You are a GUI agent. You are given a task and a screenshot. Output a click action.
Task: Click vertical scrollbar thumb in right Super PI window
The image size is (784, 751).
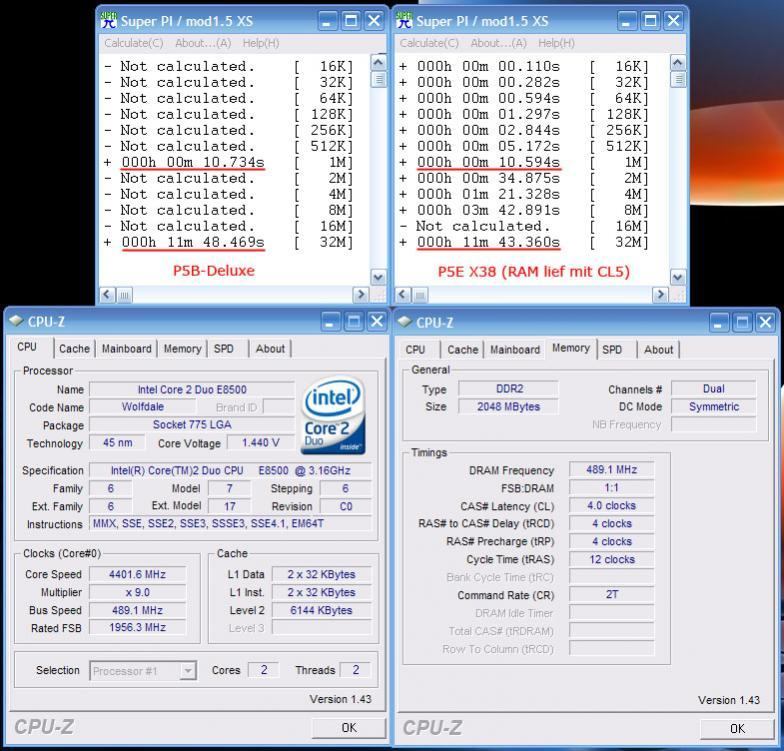[x=678, y=80]
